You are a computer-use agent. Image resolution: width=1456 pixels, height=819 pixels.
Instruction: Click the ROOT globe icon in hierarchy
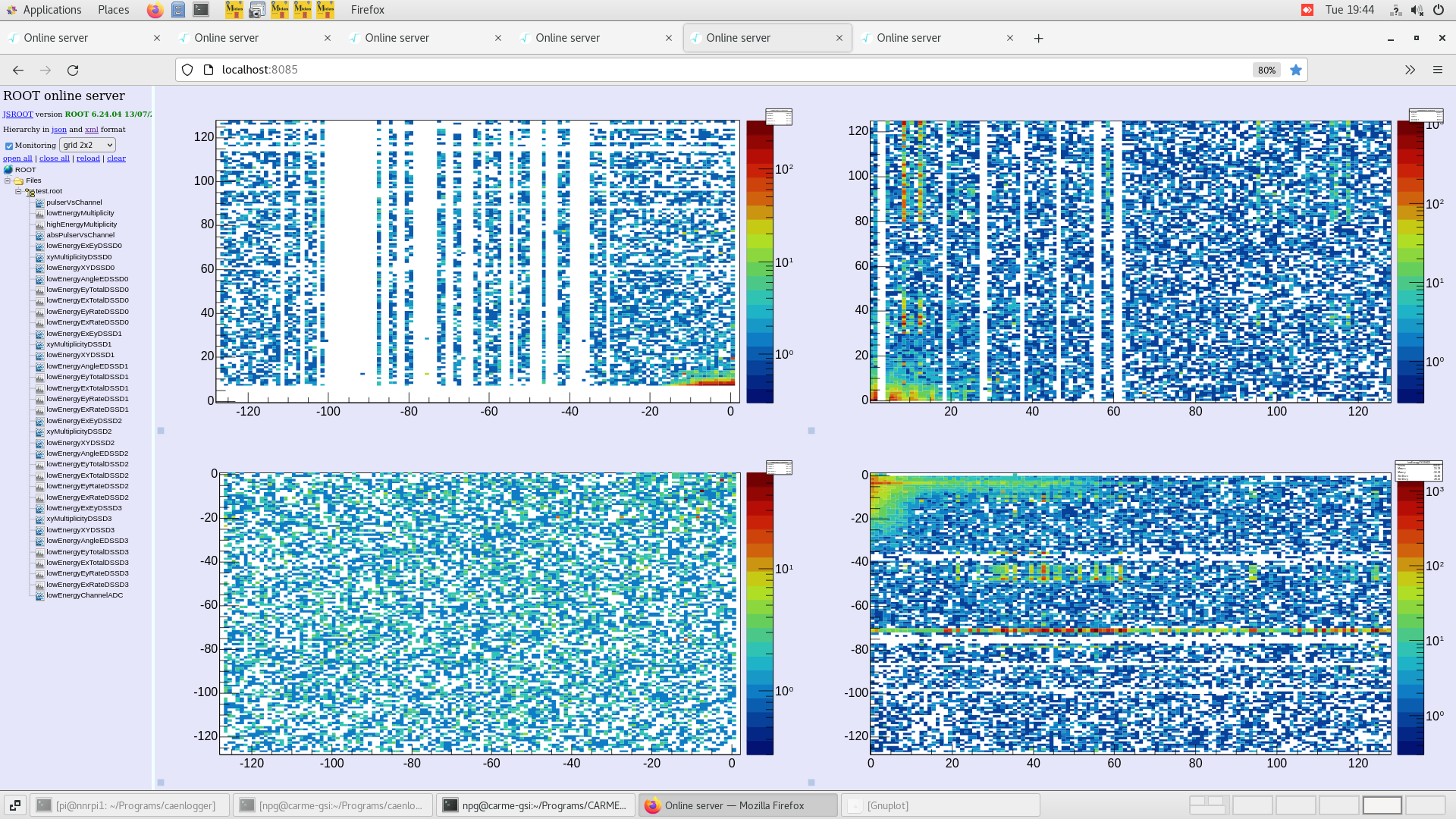tap(8, 170)
